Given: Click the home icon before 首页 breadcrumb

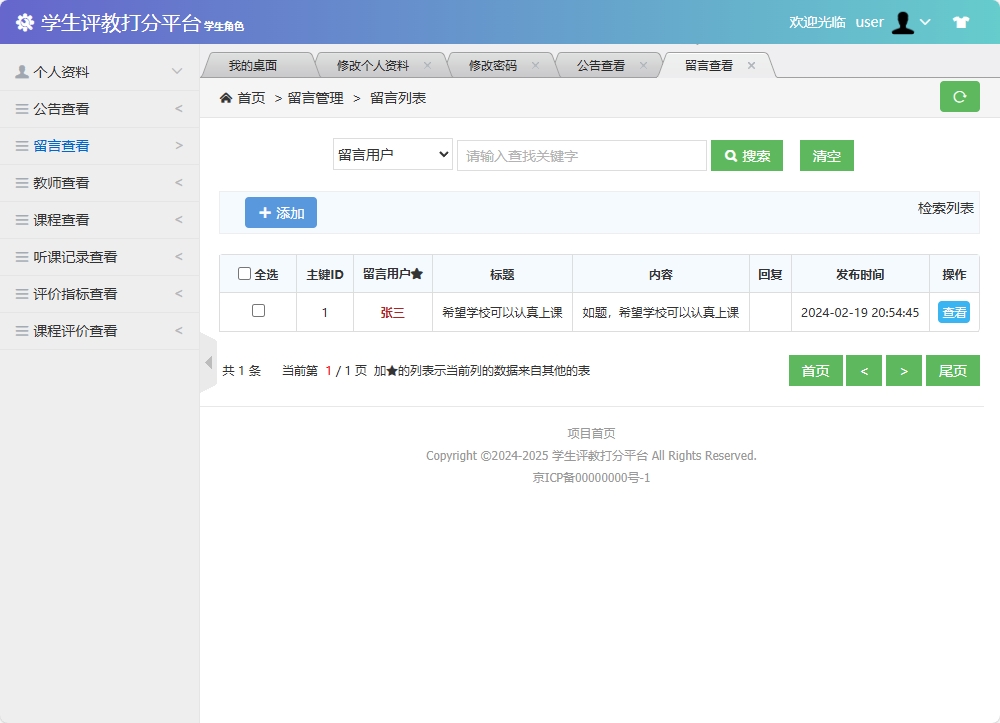Looking at the screenshot, I should (227, 97).
